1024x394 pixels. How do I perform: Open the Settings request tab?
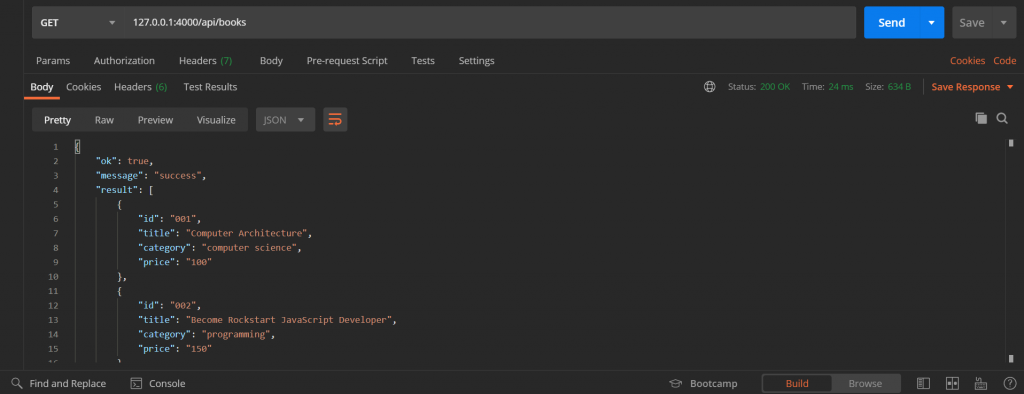pos(477,60)
